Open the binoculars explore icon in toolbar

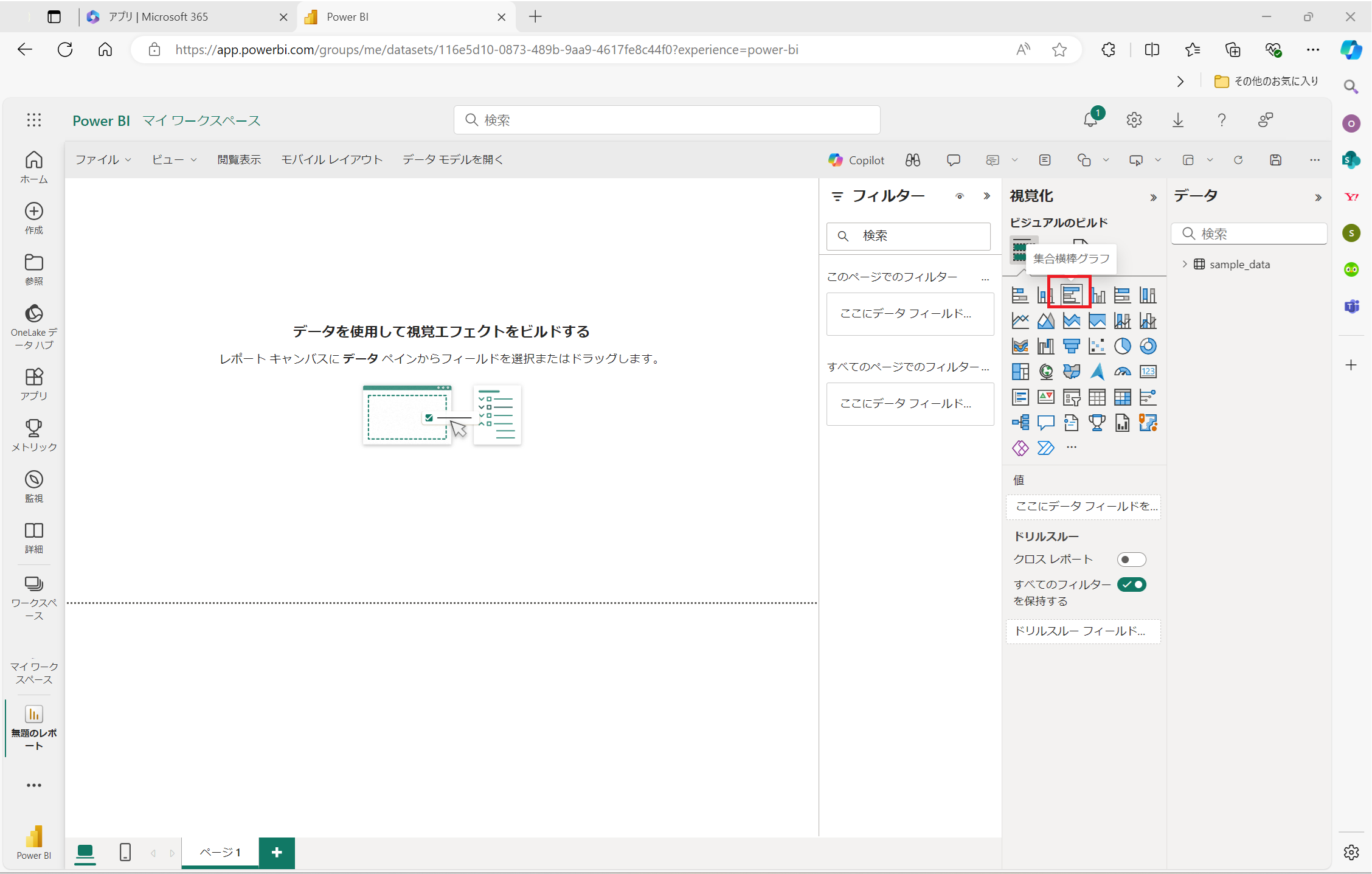912,160
